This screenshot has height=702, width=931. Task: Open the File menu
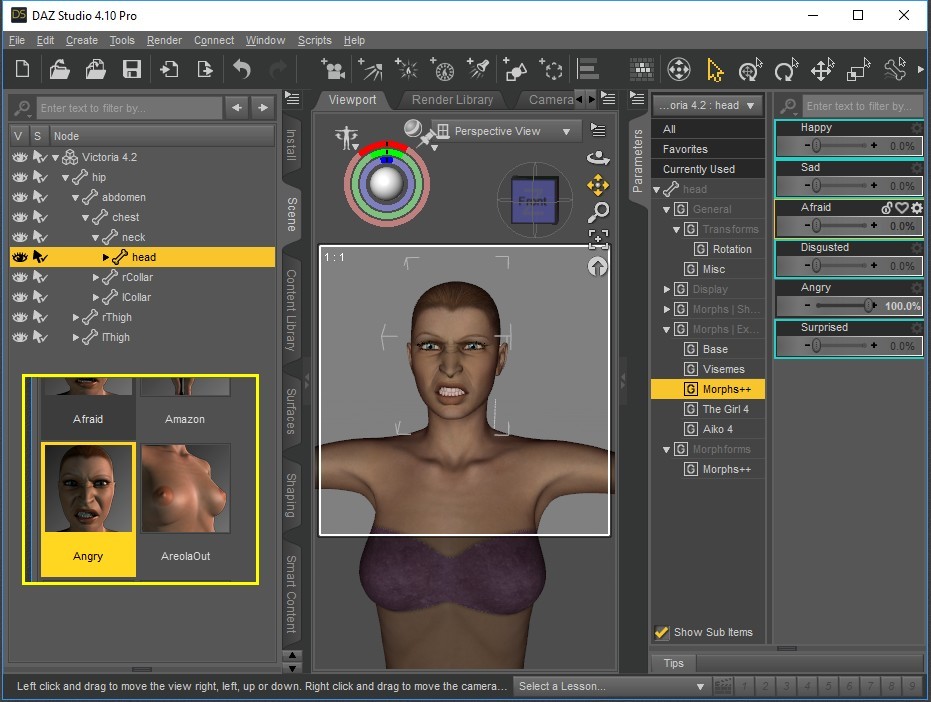pyautogui.click(x=17, y=40)
